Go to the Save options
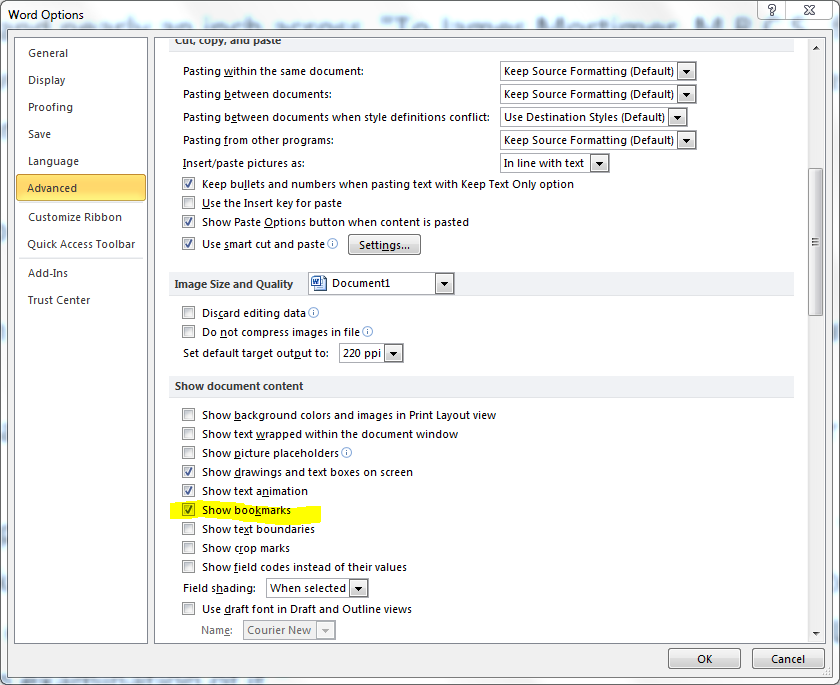 (x=40, y=134)
